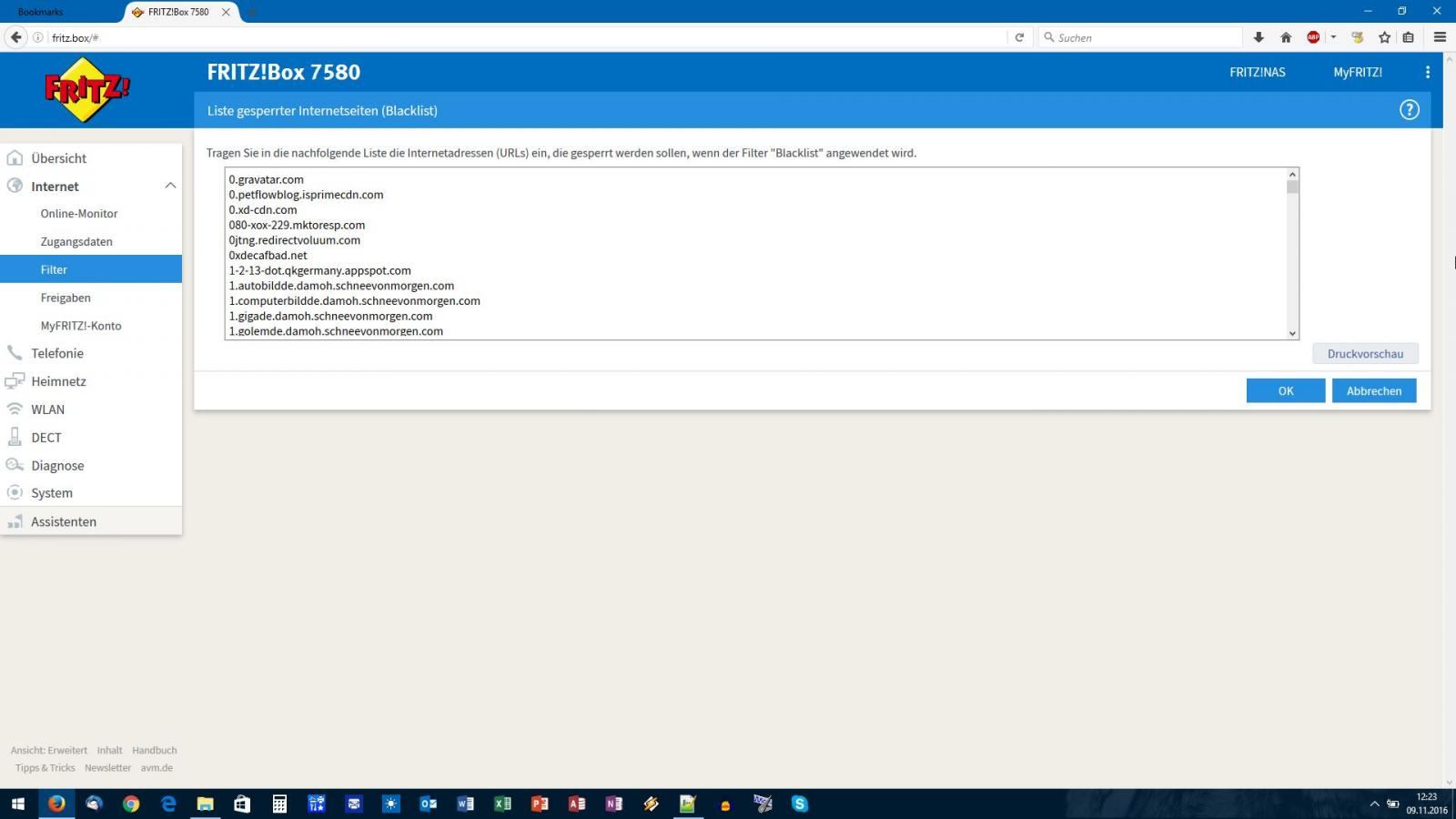Collapse the Internet menu chevron

[x=170, y=186]
